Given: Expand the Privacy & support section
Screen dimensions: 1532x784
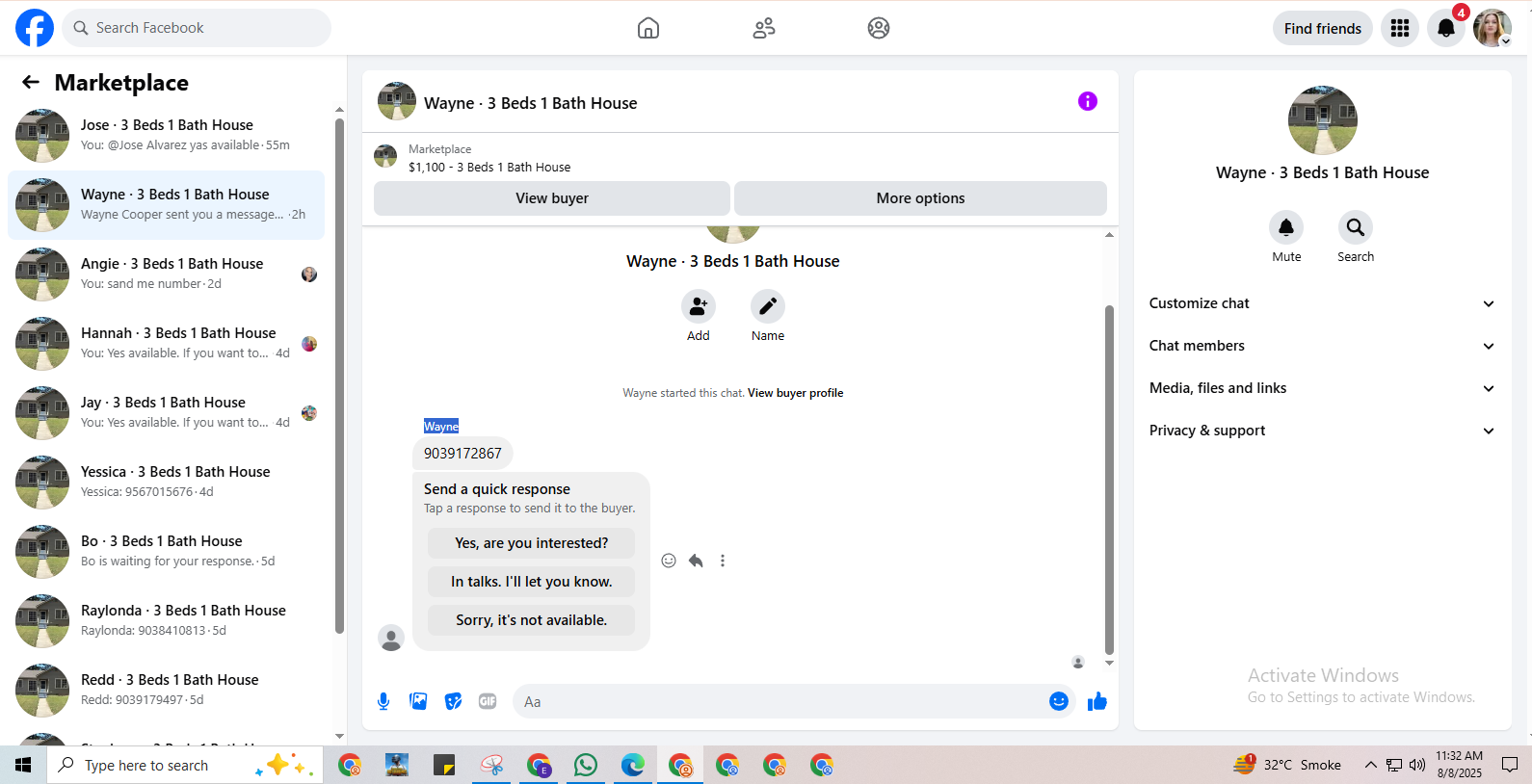Looking at the screenshot, I should (1322, 431).
